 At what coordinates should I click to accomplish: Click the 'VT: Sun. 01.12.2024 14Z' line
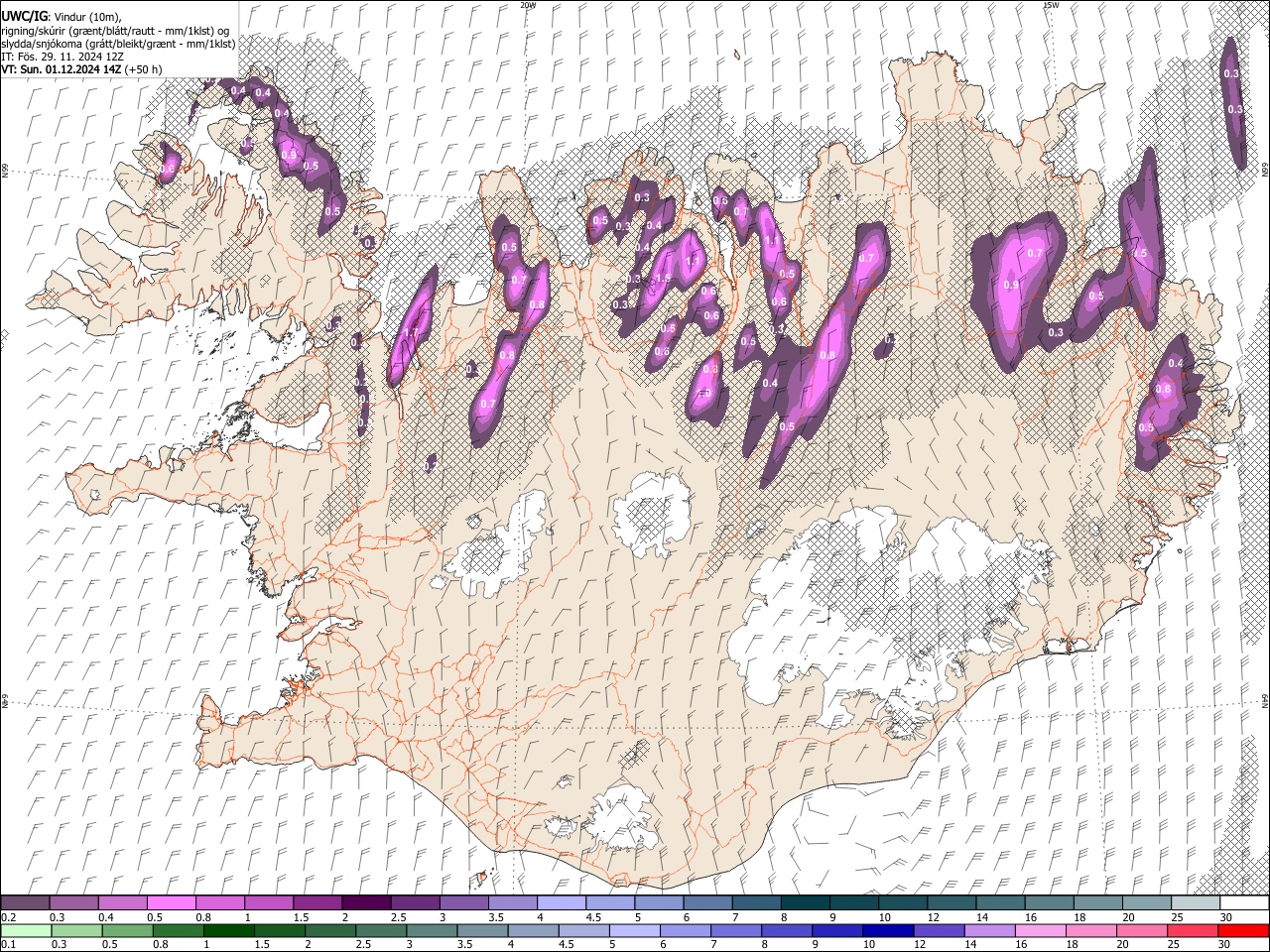click(62, 69)
